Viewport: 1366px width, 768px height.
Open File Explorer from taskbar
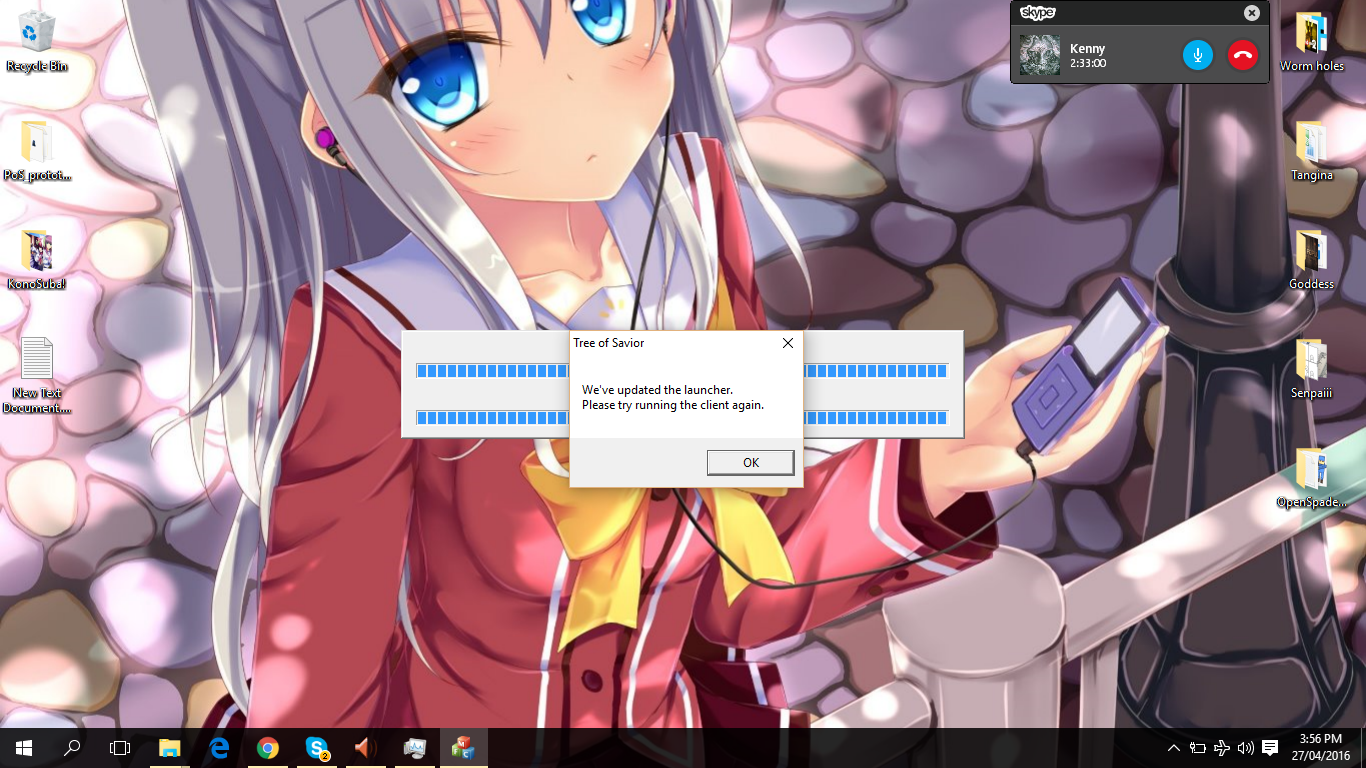coord(170,747)
